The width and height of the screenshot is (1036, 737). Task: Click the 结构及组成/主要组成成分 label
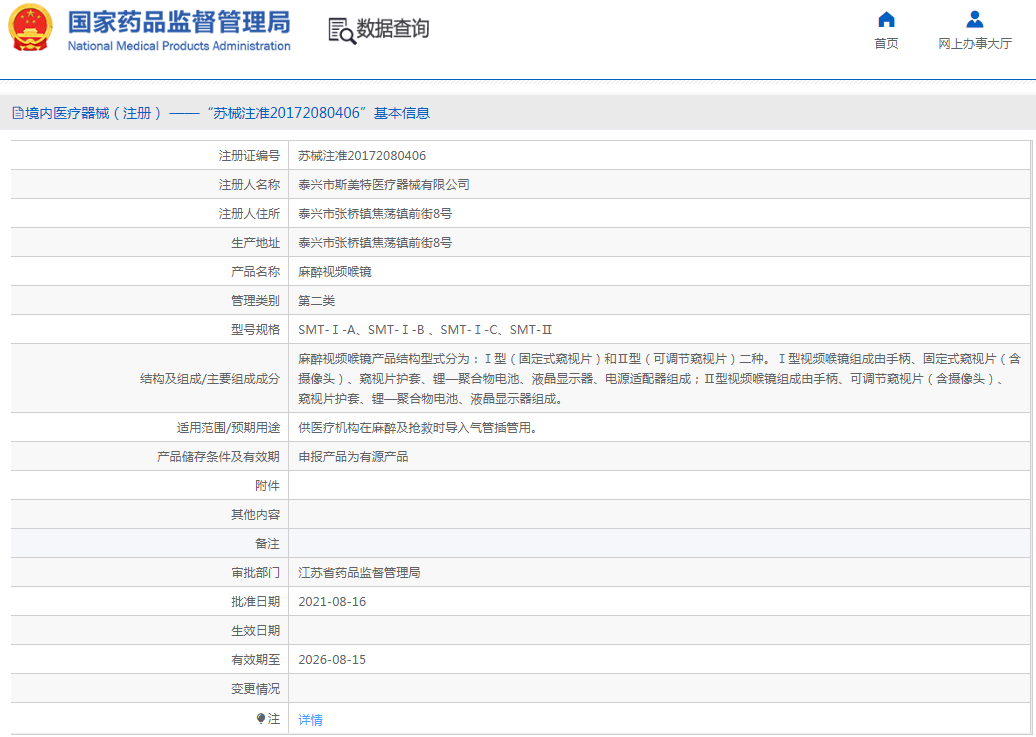click(210, 379)
